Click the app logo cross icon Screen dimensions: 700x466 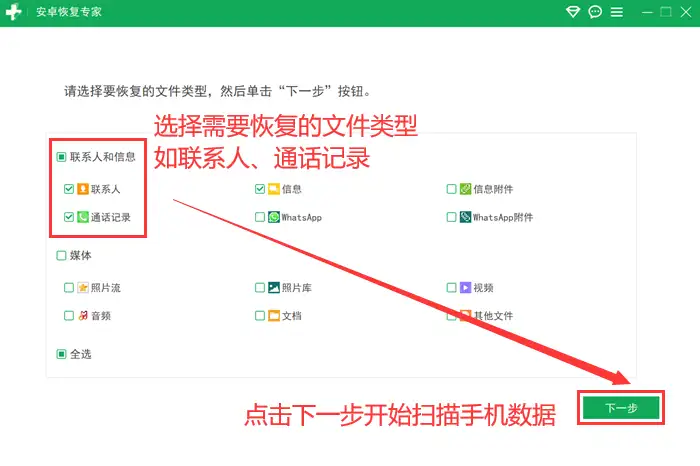[x=13, y=12]
